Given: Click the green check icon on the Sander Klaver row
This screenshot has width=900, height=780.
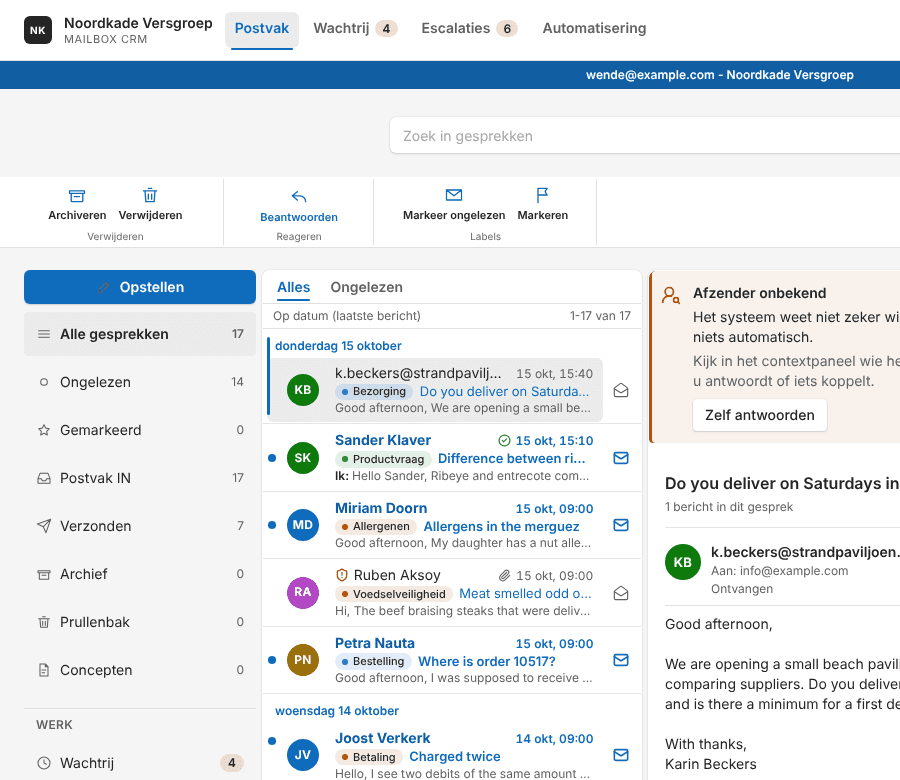Looking at the screenshot, I should (x=504, y=440).
